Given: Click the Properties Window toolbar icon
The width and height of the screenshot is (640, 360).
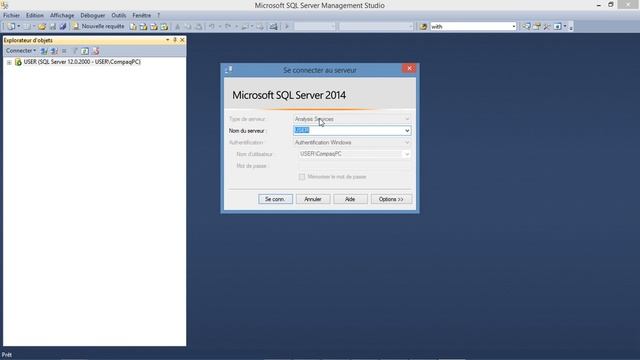Looking at the screenshot, I should point(537,27).
